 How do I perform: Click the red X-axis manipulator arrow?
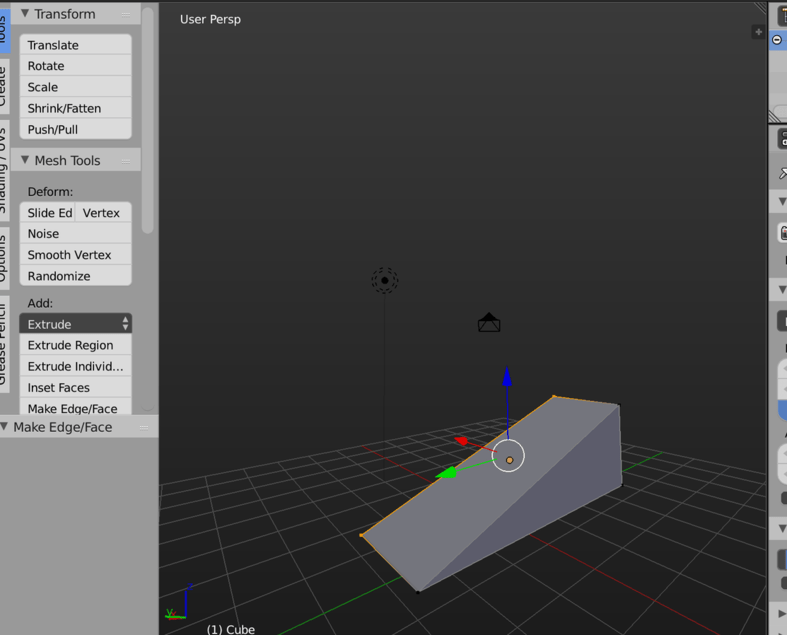(462, 441)
